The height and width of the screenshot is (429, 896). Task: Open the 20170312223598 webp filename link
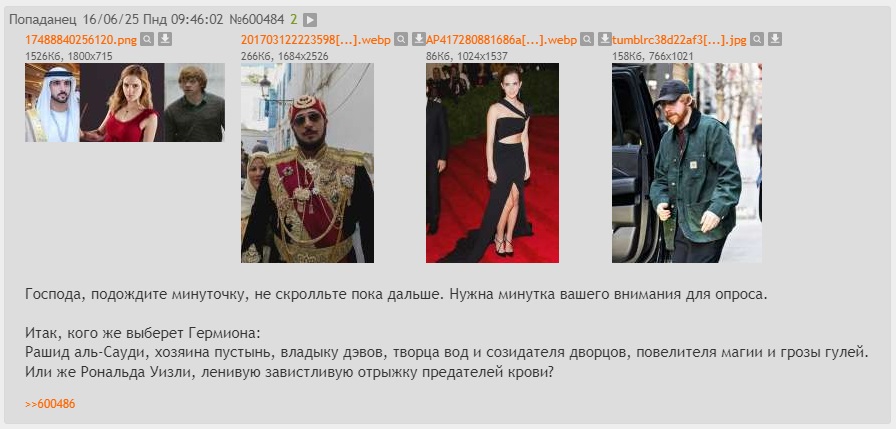pos(315,40)
